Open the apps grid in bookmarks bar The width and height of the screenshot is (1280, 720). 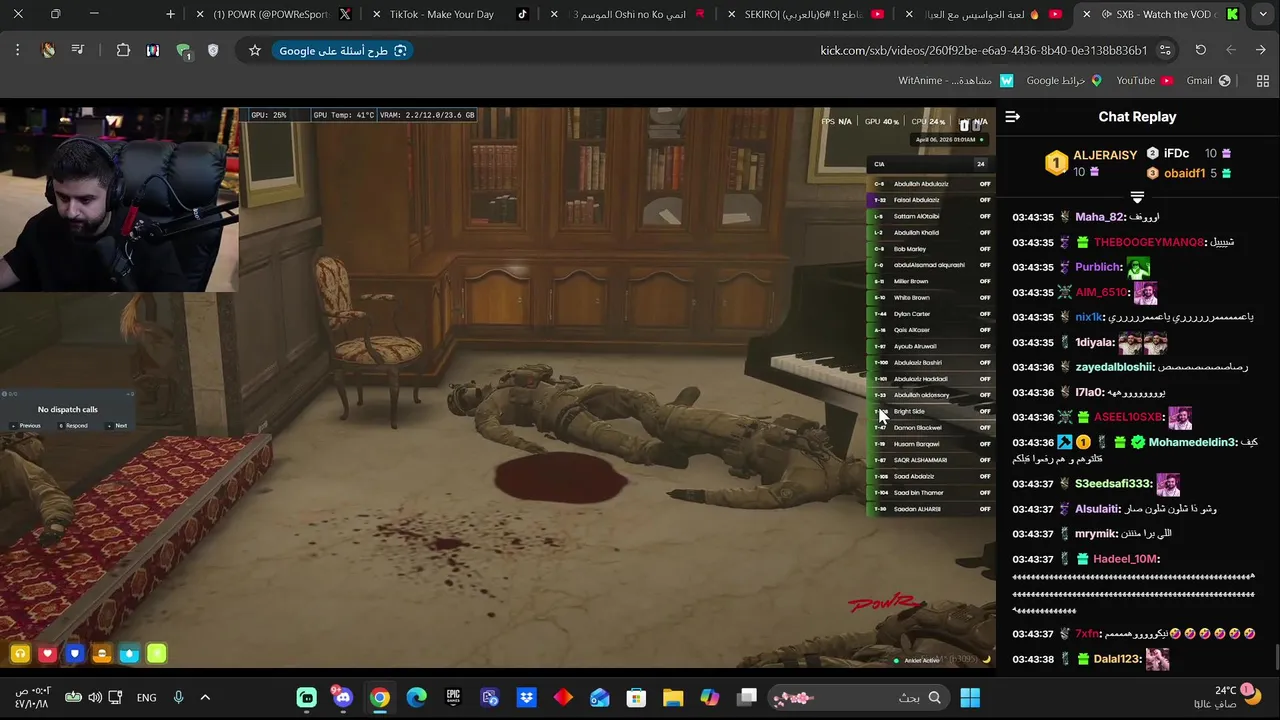pyautogui.click(x=1262, y=80)
